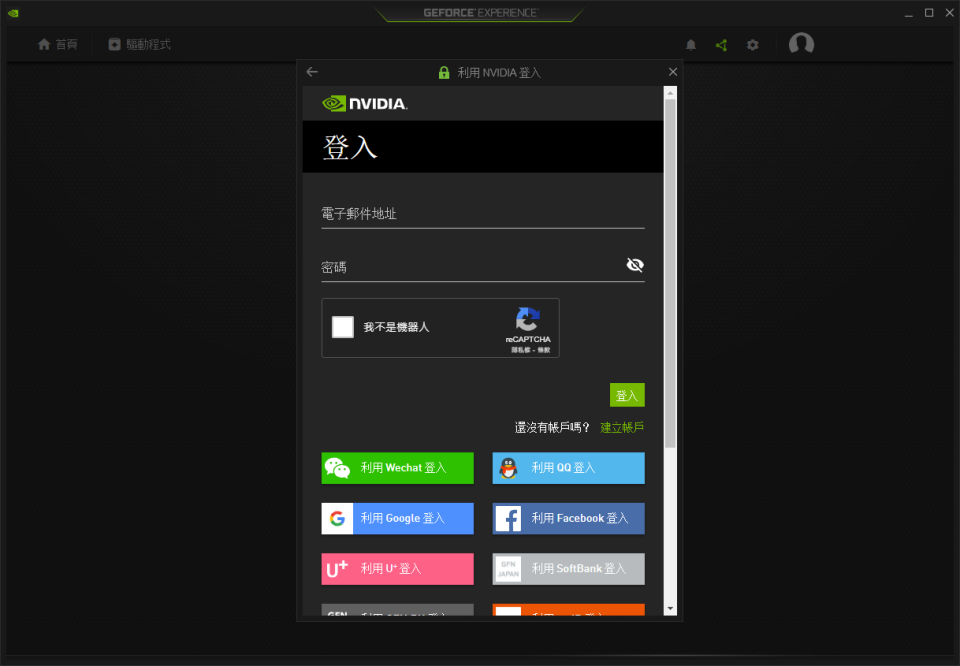Switch to the 驅動程式 drivers tab
Screen dimensions: 960x666
click(139, 45)
